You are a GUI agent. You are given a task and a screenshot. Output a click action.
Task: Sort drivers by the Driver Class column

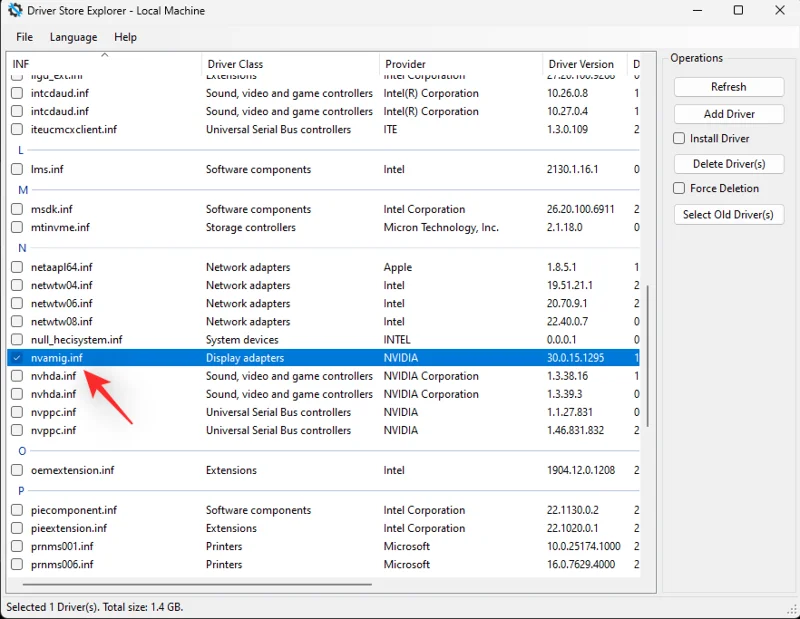[x=235, y=63]
